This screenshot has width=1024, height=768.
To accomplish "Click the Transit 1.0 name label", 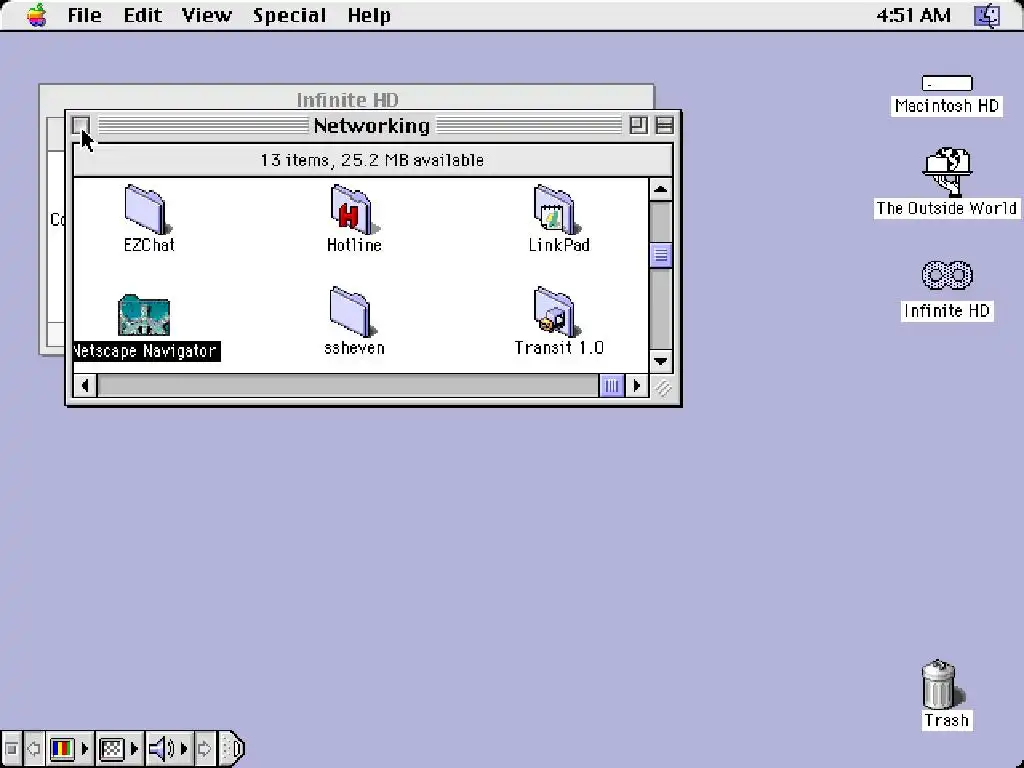I will 559,348.
